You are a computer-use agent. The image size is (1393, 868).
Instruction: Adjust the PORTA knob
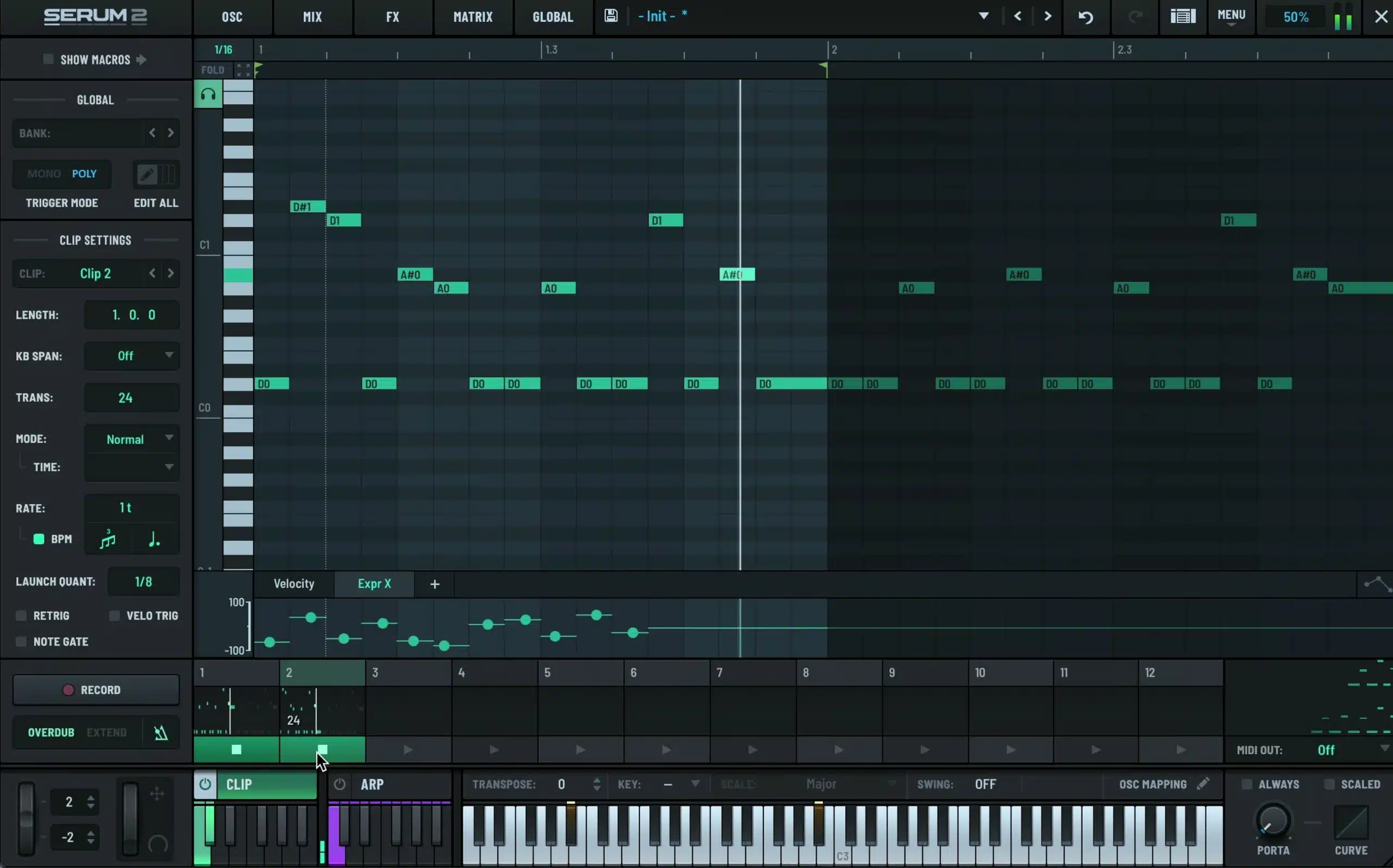[x=1272, y=821]
